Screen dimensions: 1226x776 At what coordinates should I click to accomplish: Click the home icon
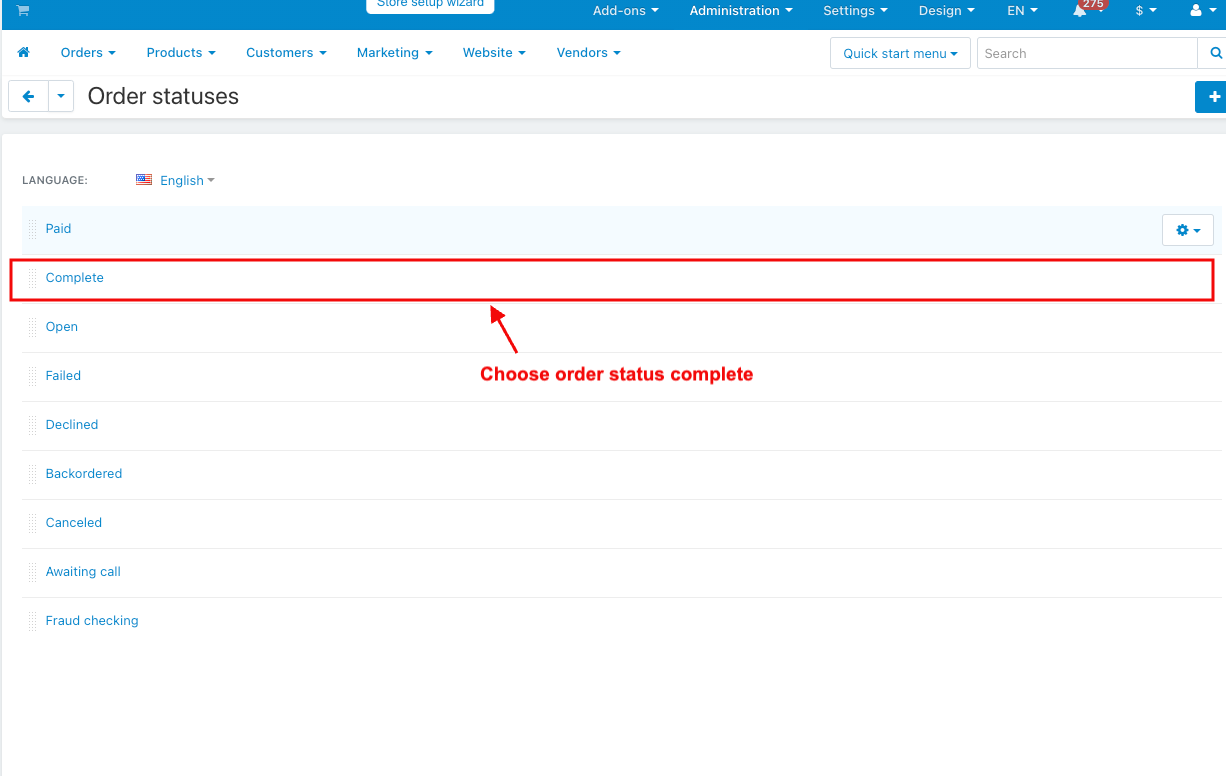(x=24, y=53)
